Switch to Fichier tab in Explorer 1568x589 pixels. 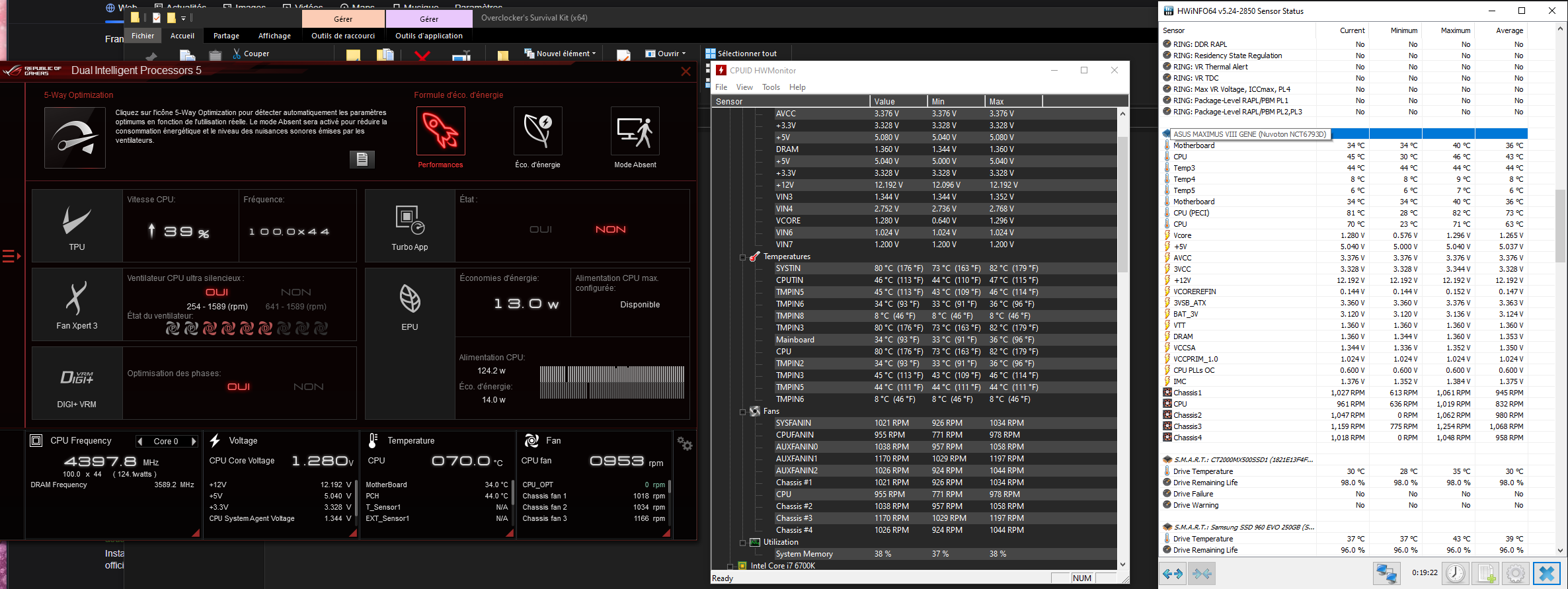click(x=143, y=36)
